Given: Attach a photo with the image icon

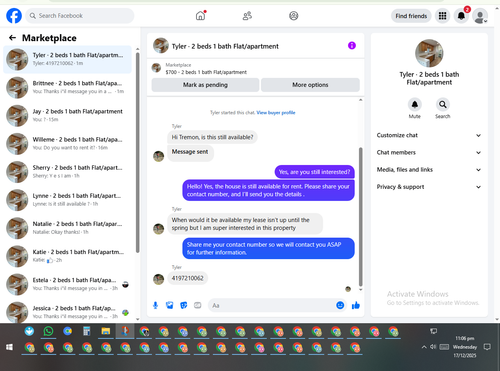Looking at the screenshot, I should pos(170,305).
